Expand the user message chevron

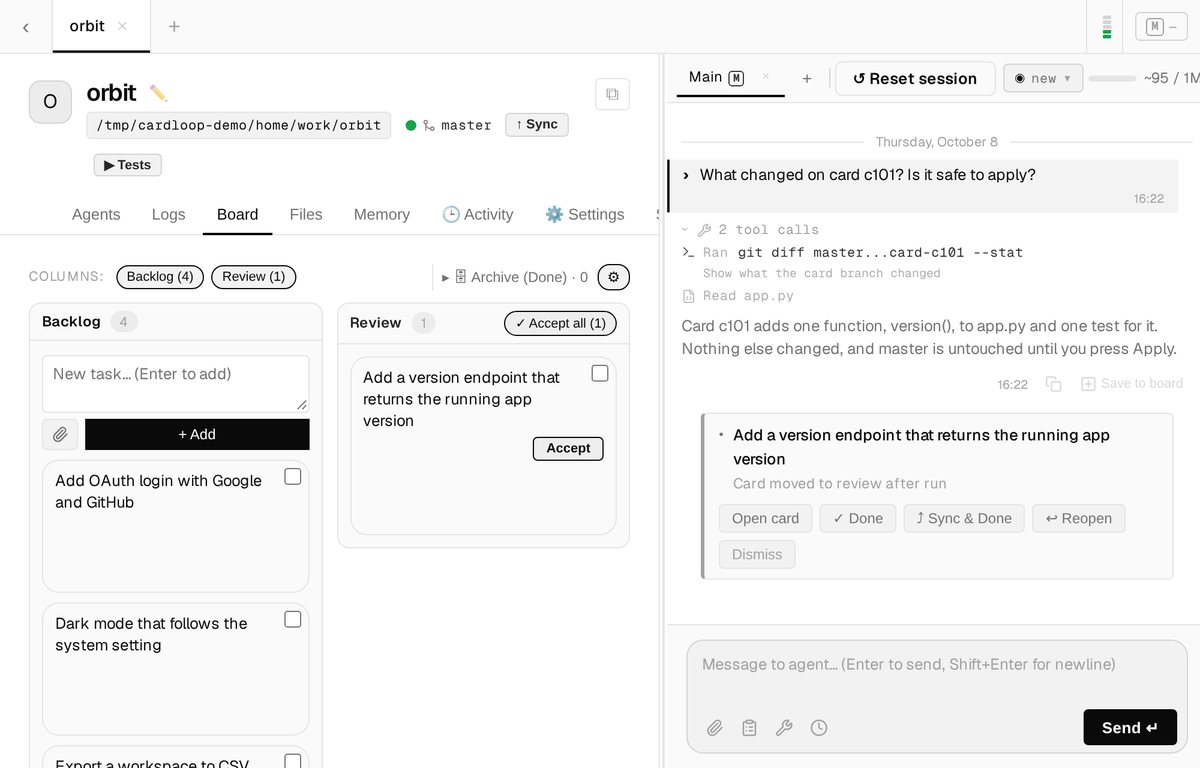[x=686, y=175]
